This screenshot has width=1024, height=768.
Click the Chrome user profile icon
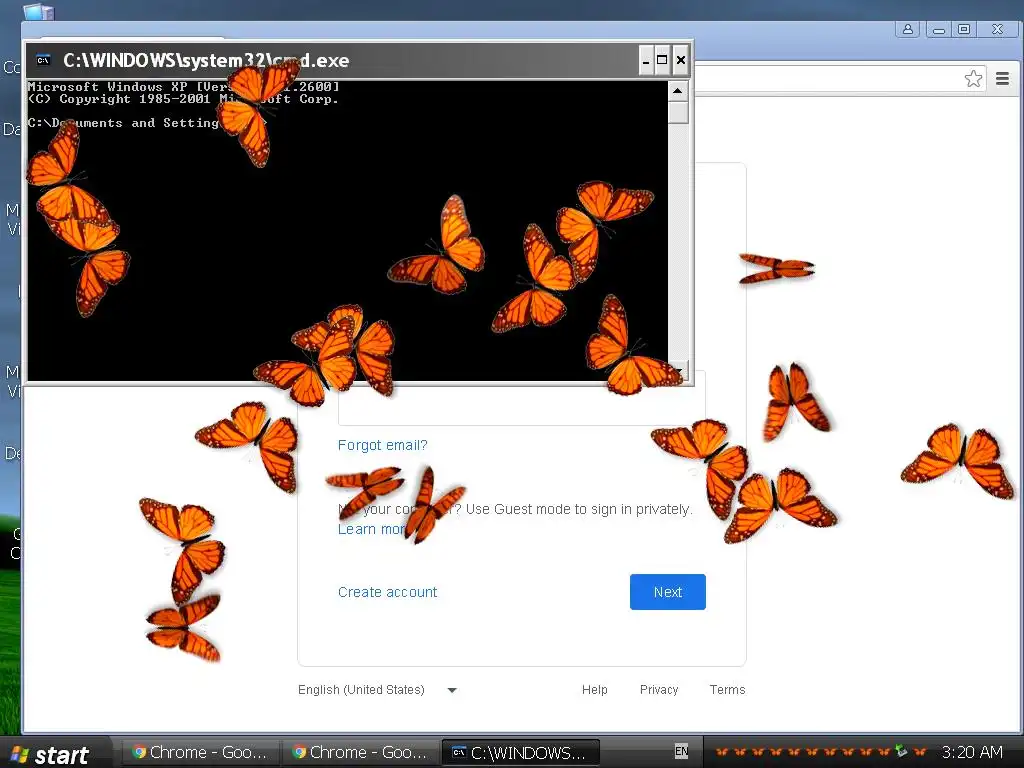(908, 29)
